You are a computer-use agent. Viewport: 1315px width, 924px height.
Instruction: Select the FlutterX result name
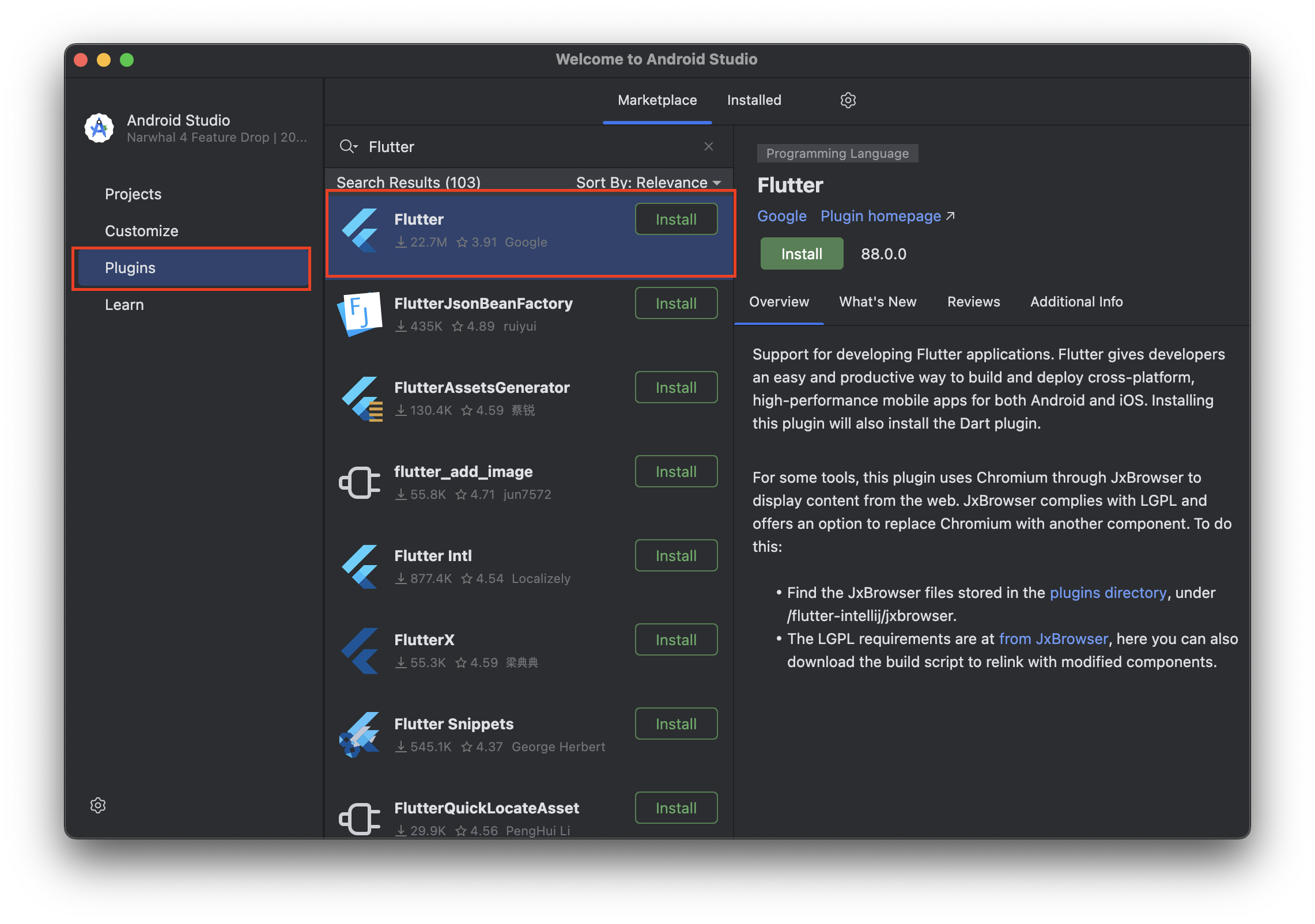(x=424, y=640)
